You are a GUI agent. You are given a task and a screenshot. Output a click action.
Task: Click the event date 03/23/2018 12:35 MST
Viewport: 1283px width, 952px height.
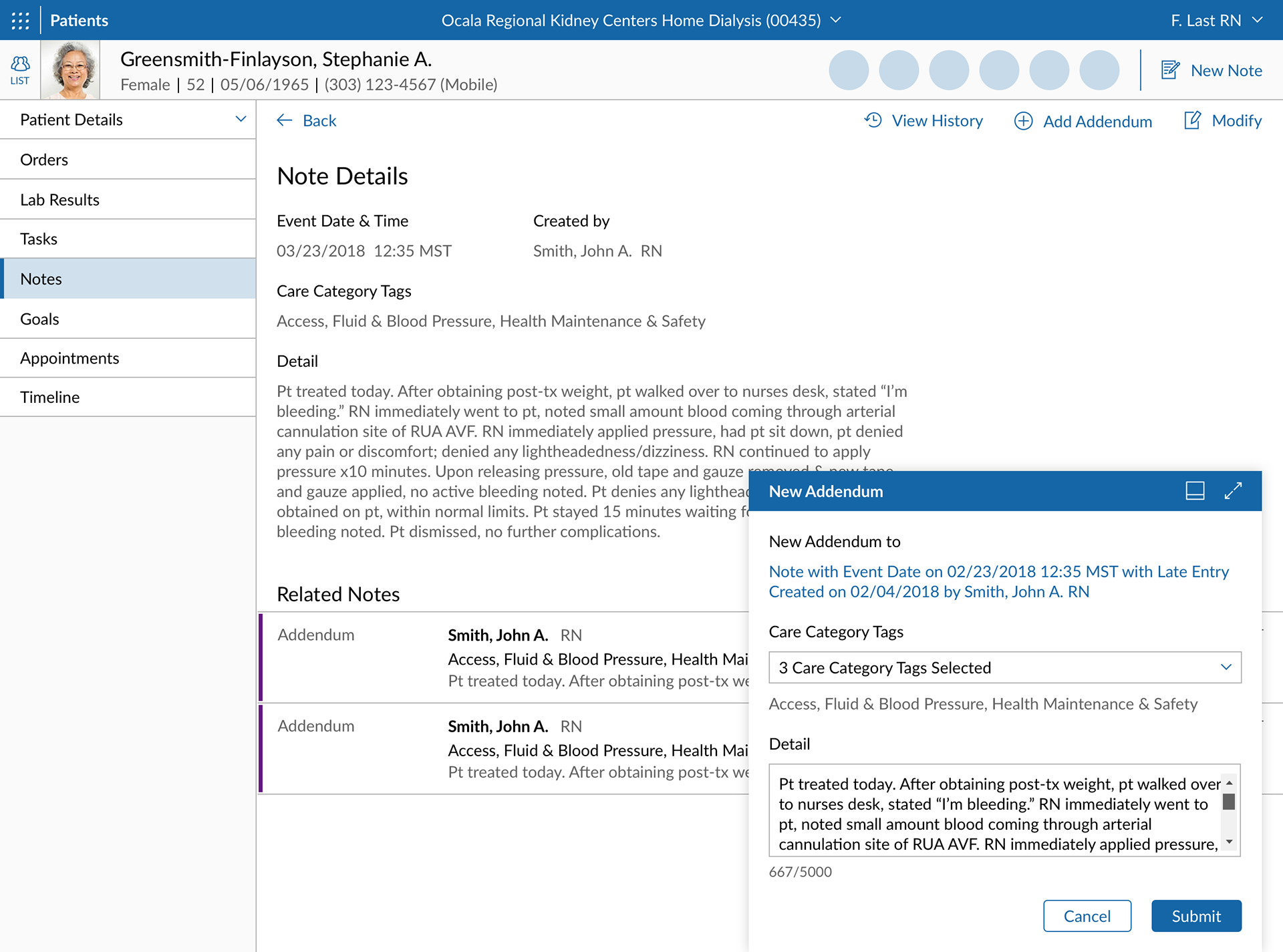point(364,251)
